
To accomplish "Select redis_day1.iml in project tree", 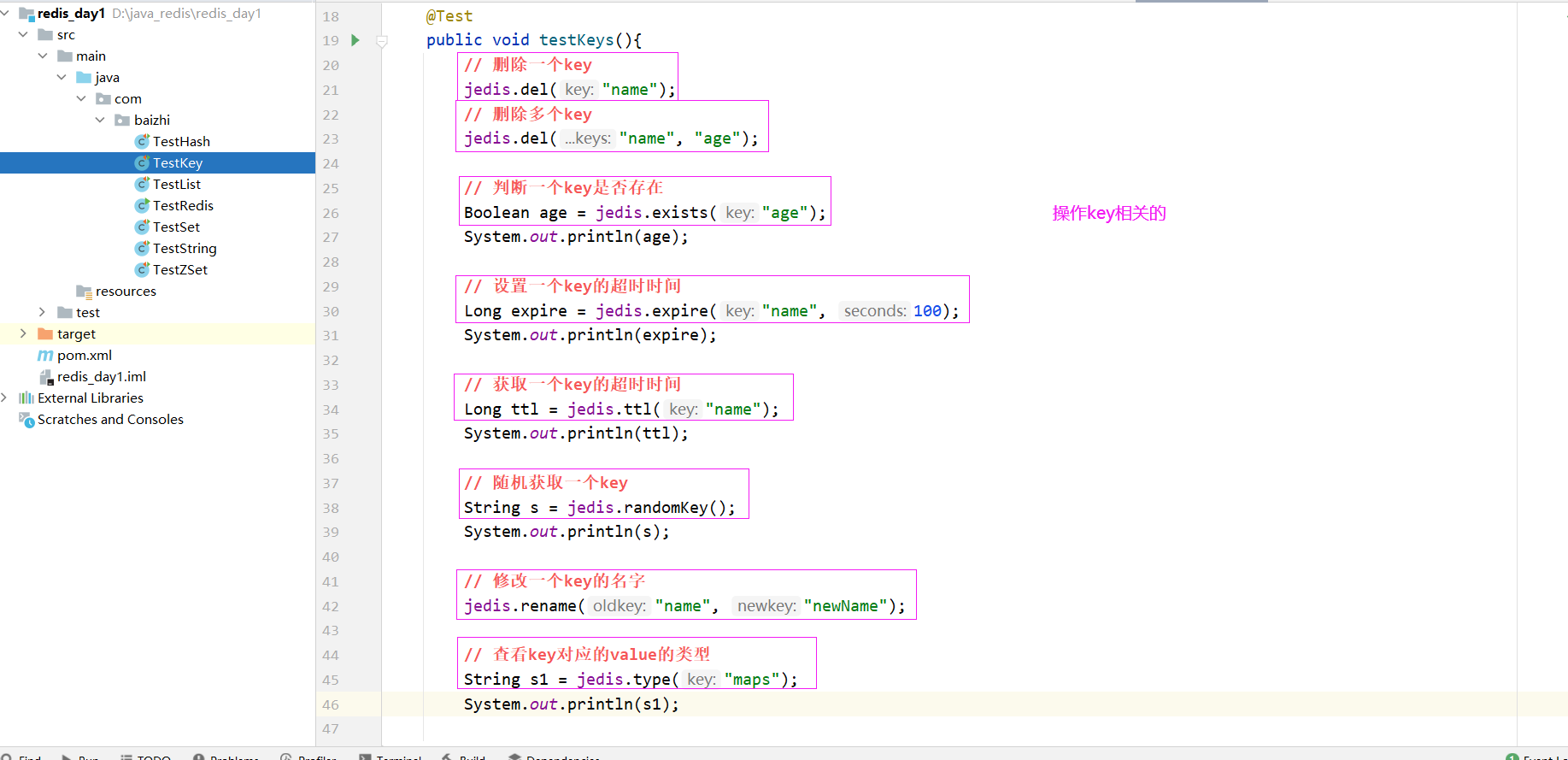I will click(102, 376).
